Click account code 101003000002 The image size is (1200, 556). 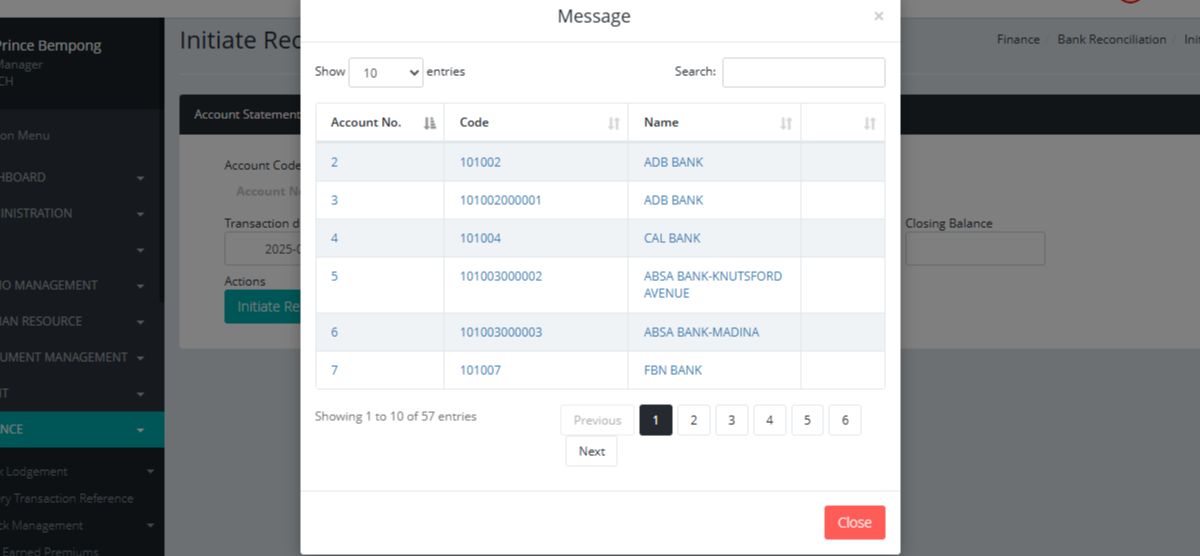tap(500, 276)
